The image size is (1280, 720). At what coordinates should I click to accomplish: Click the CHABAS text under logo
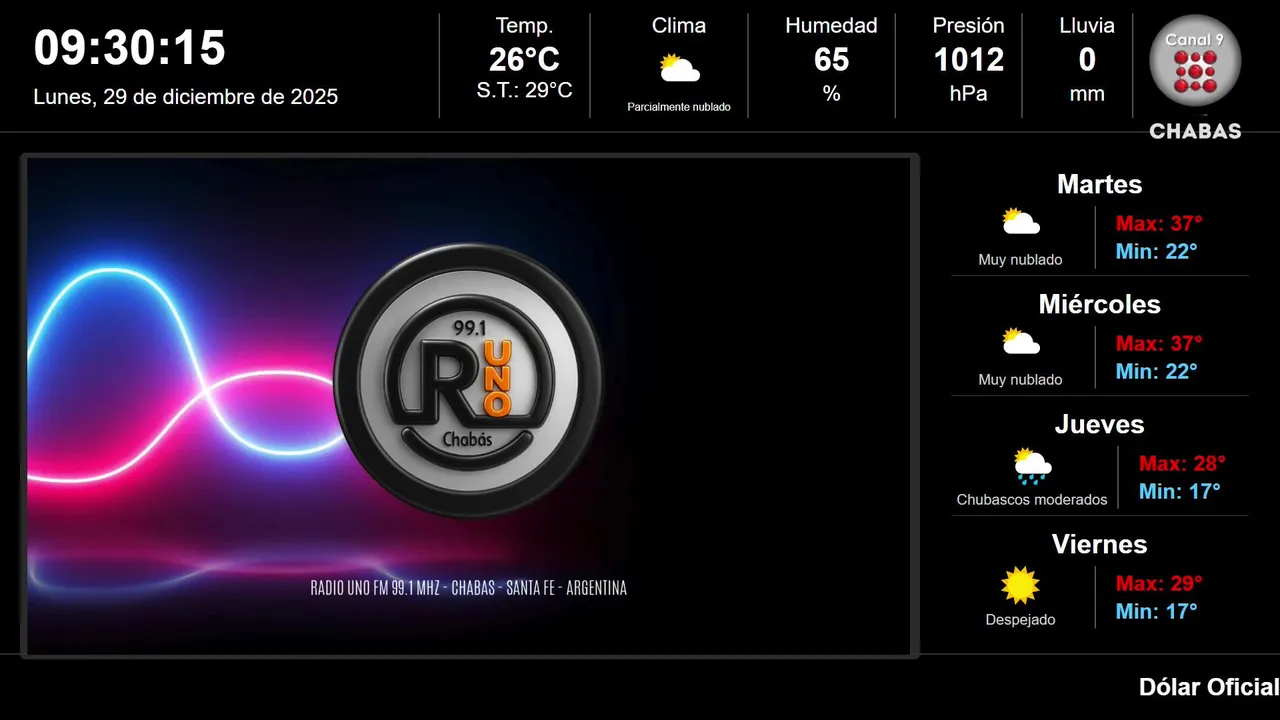pos(1195,131)
